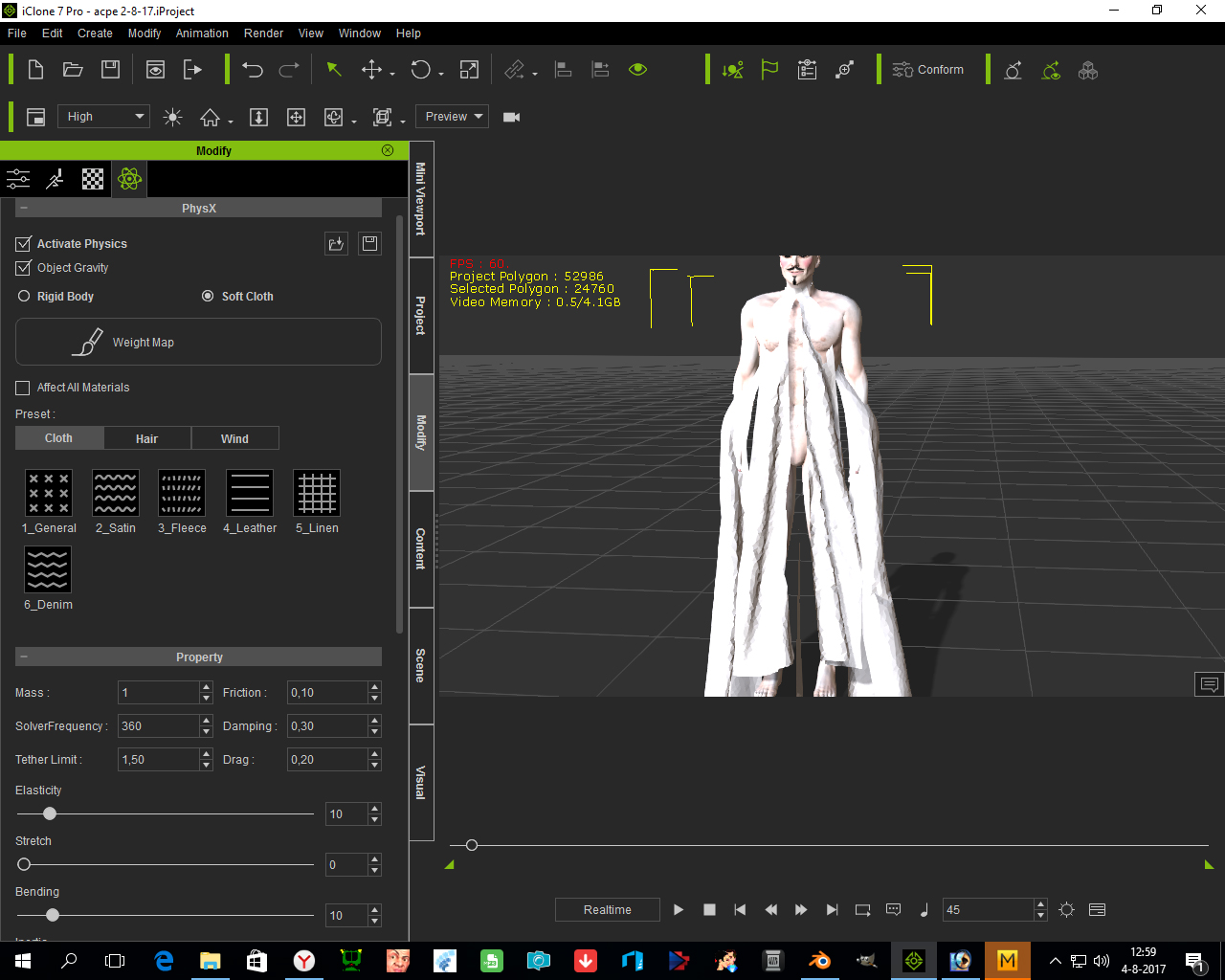Image resolution: width=1225 pixels, height=980 pixels.
Task: Open Move tool options arrow
Action: [392, 74]
